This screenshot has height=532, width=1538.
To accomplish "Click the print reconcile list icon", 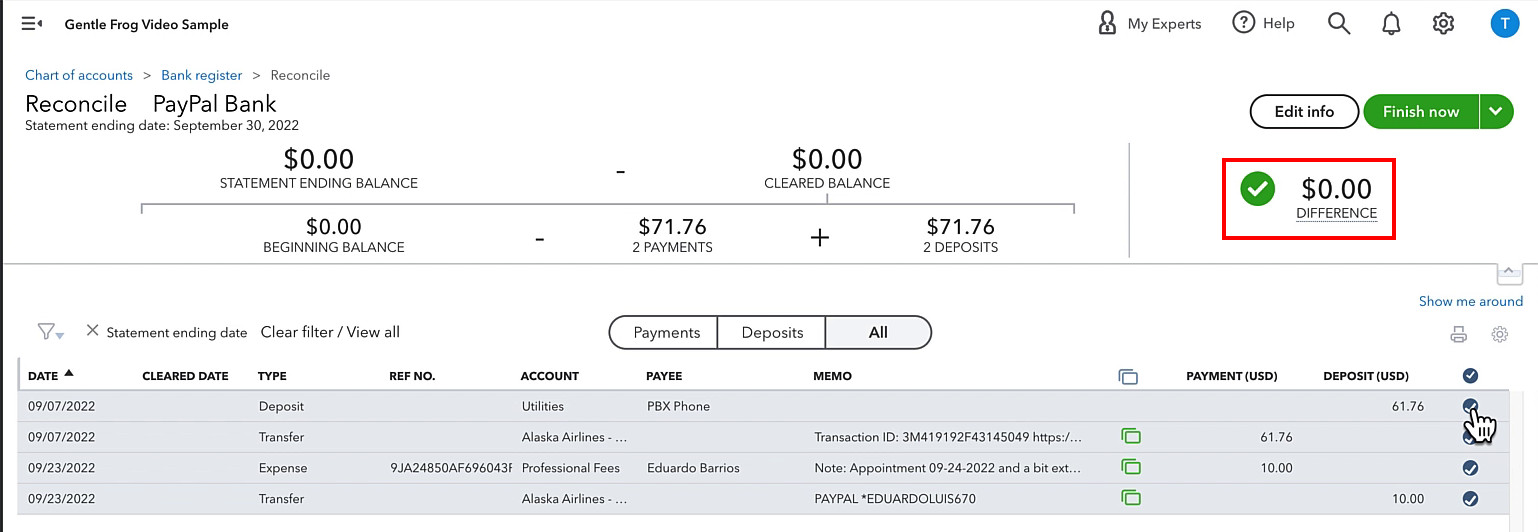I will point(1459,335).
